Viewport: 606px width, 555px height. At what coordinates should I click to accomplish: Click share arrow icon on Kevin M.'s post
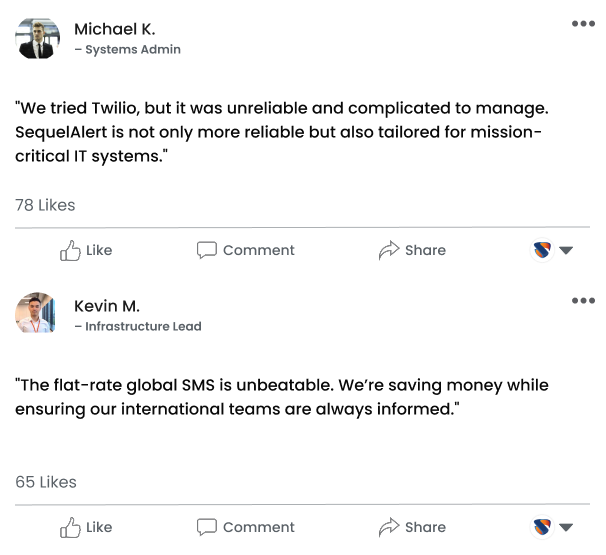pyautogui.click(x=389, y=527)
